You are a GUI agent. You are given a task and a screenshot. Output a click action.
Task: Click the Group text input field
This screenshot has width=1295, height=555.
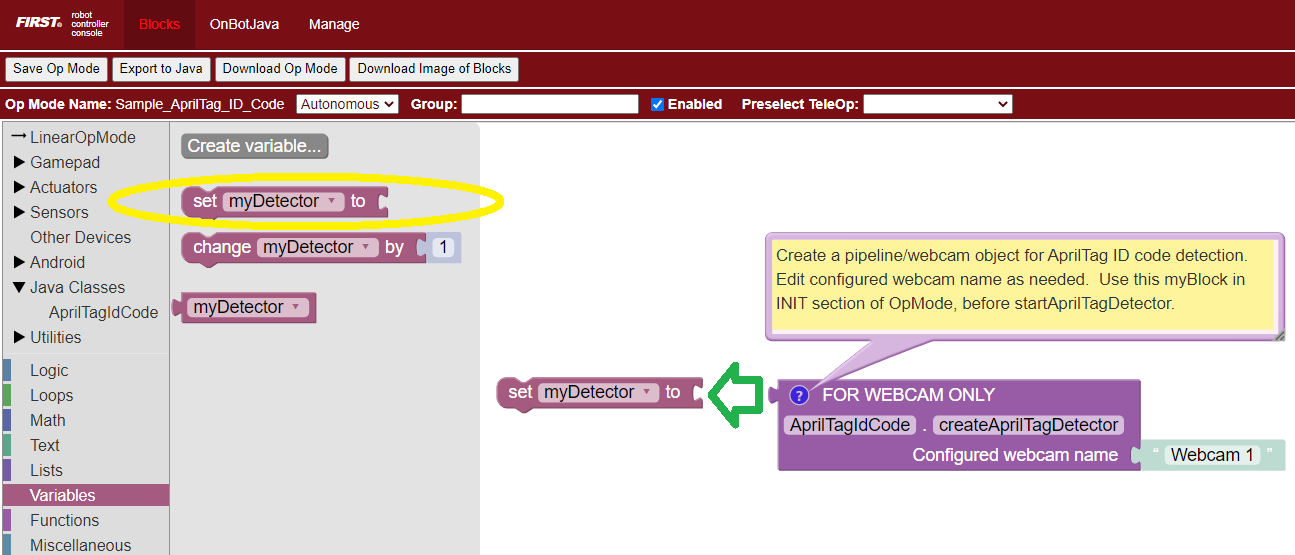(x=549, y=105)
